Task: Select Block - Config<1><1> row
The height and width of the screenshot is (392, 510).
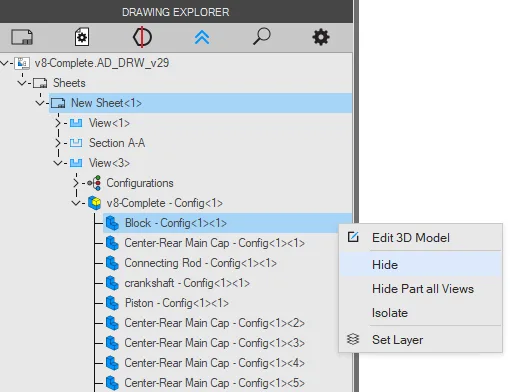Action: click(228, 223)
